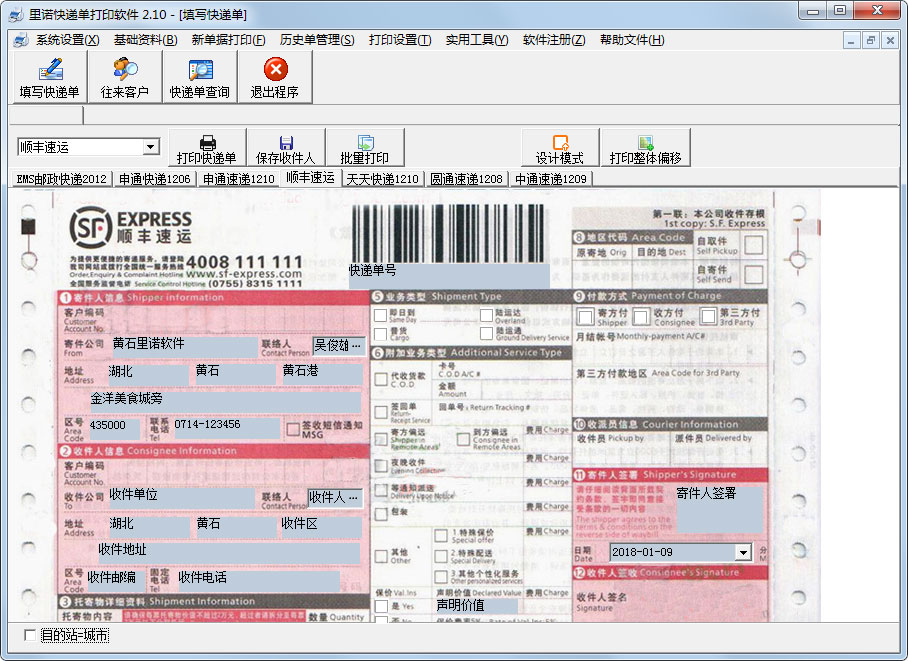Image resolution: width=908 pixels, height=661 pixels.
Task: Switch to 设计模式 design icon
Action: 560,149
